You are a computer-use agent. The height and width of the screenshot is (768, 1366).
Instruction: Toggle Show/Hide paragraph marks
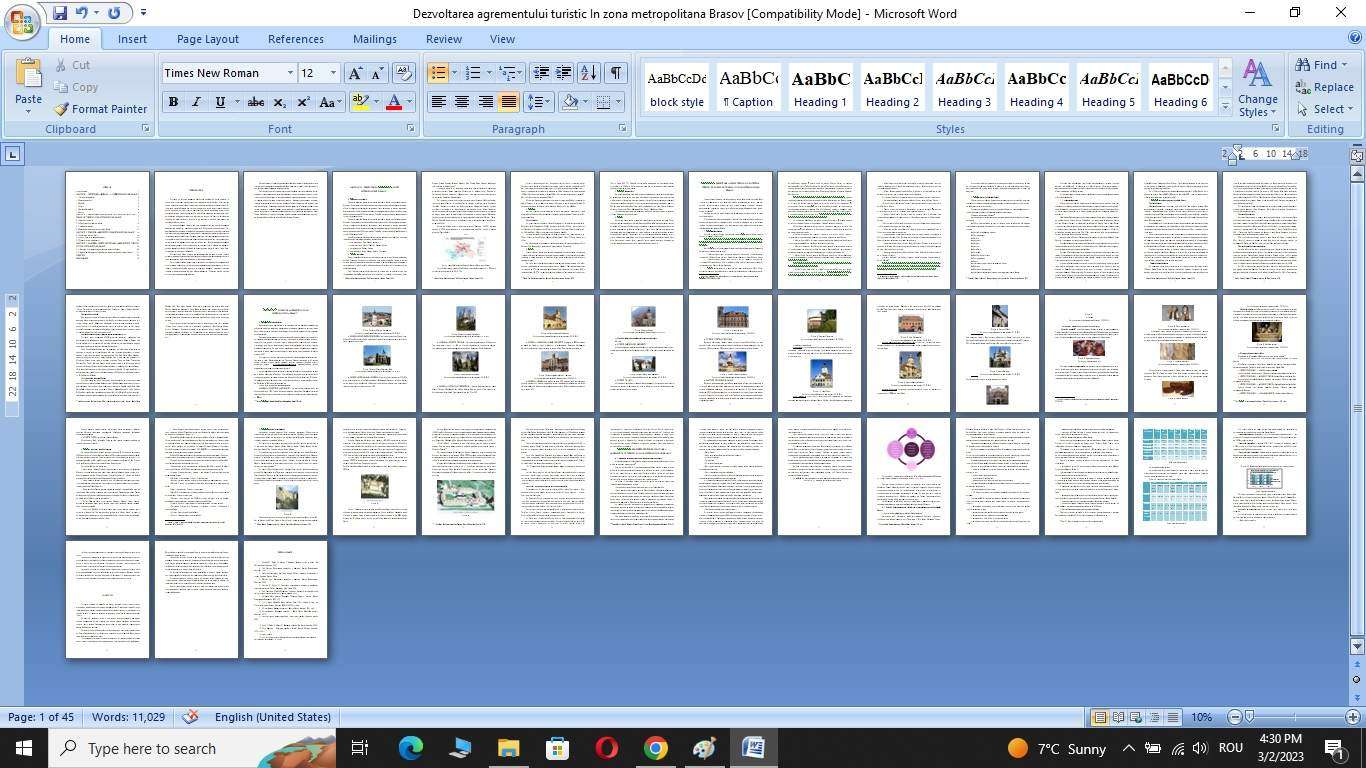[616, 73]
